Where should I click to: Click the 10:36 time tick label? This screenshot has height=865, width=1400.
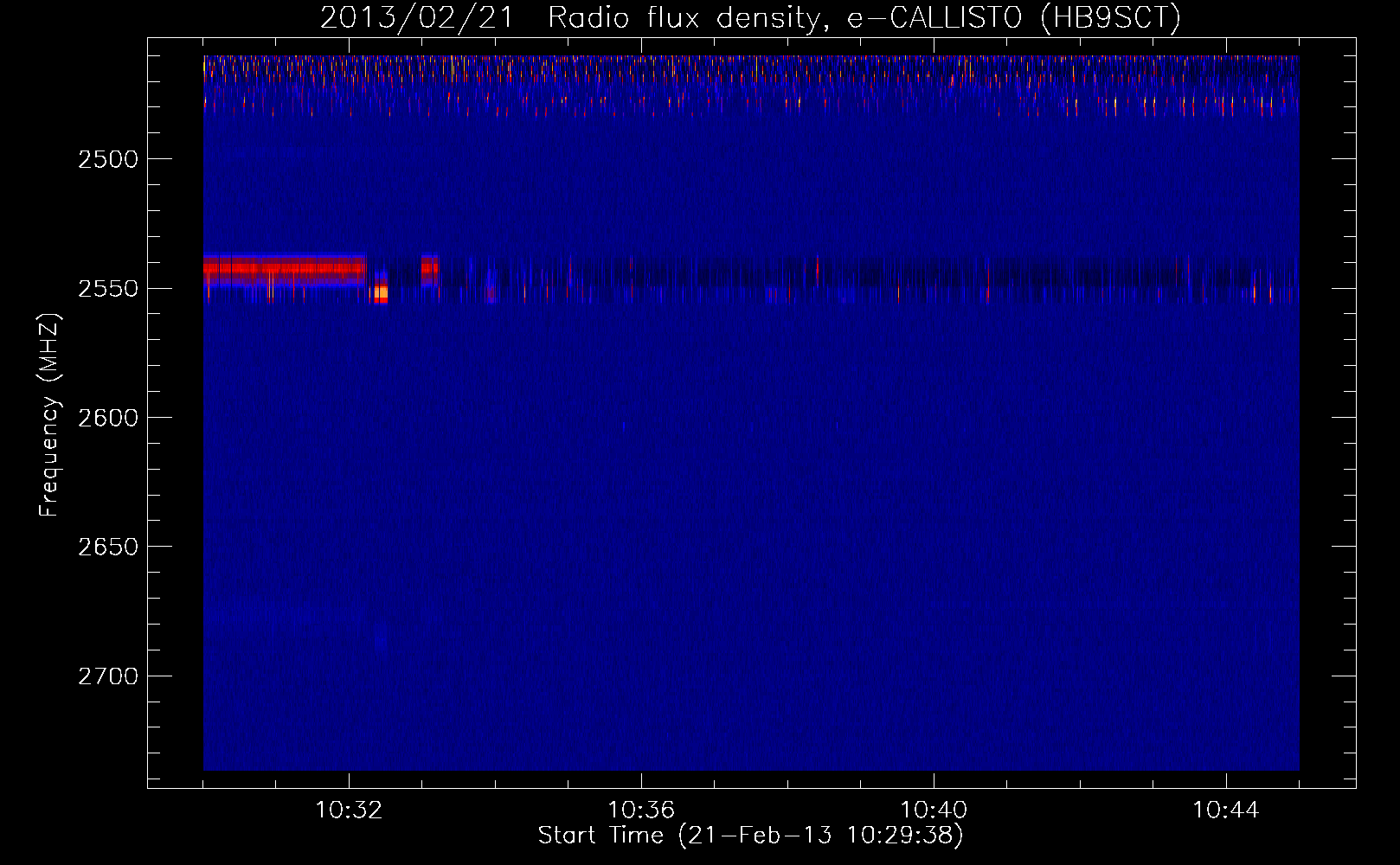[x=641, y=811]
